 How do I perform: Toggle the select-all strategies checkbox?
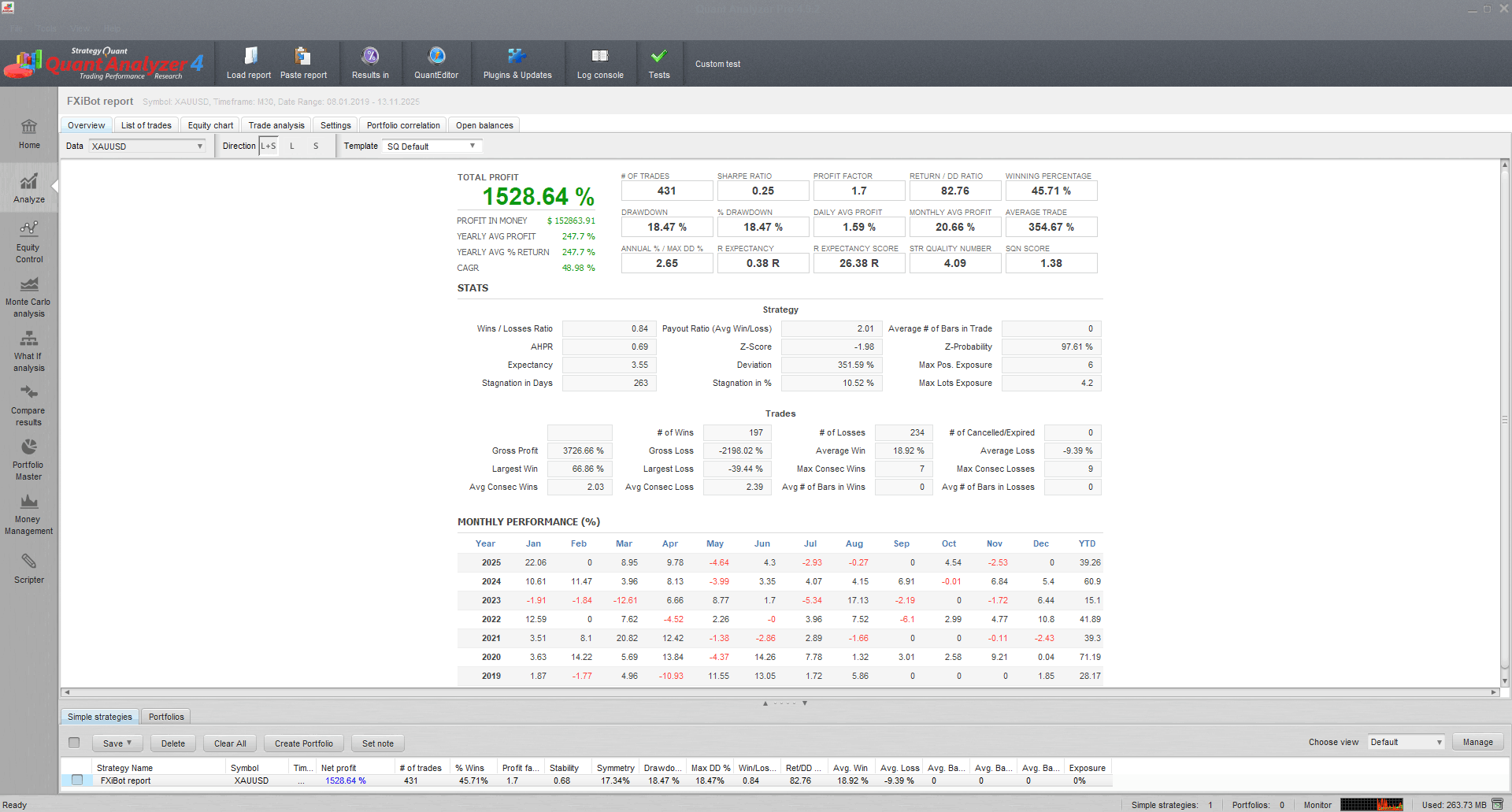click(x=74, y=743)
